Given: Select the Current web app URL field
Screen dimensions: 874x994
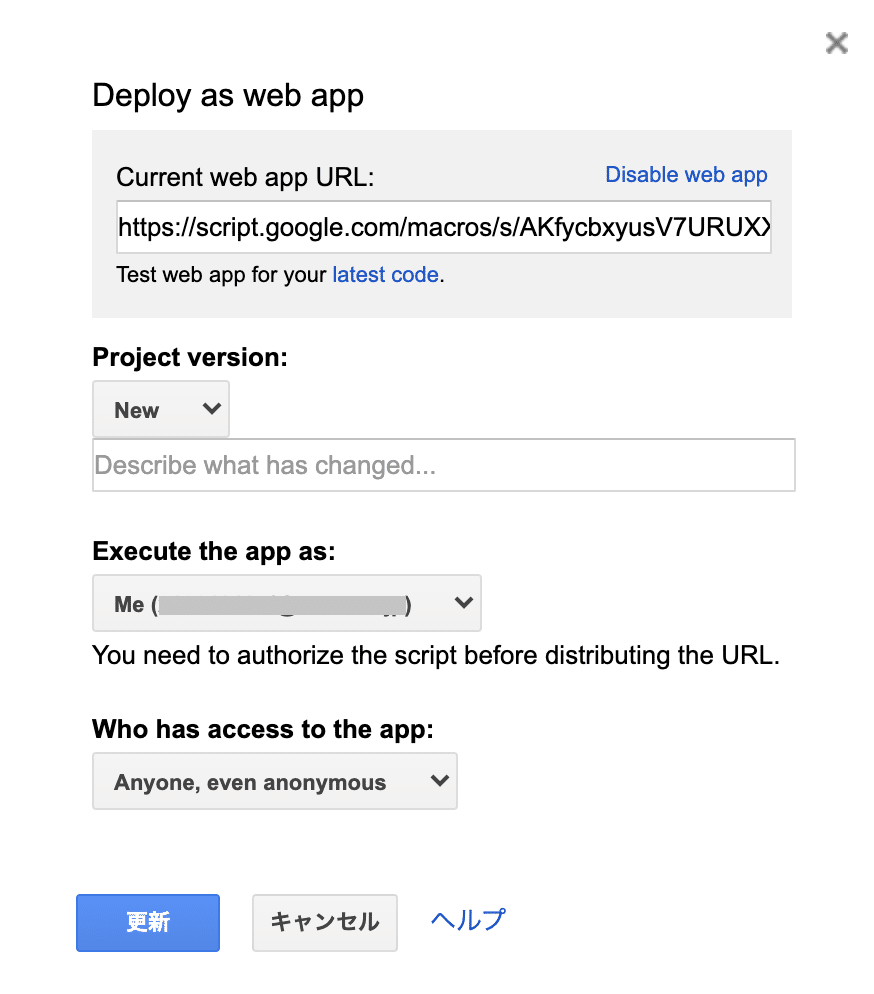Looking at the screenshot, I should (x=443, y=228).
